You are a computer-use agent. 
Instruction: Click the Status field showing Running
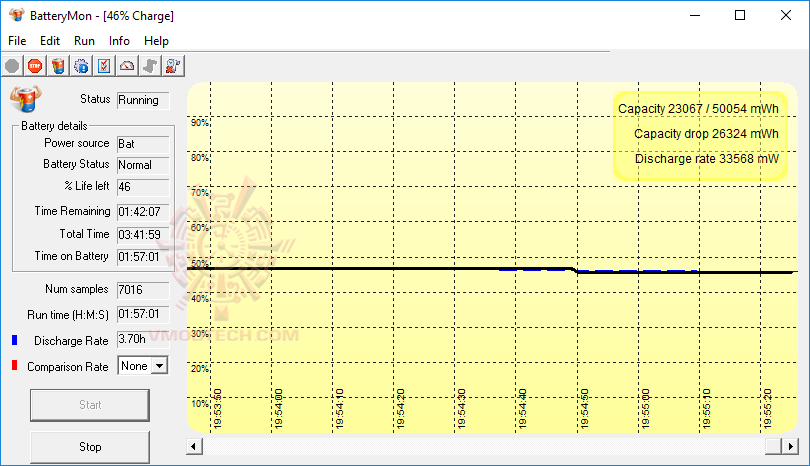click(x=143, y=100)
